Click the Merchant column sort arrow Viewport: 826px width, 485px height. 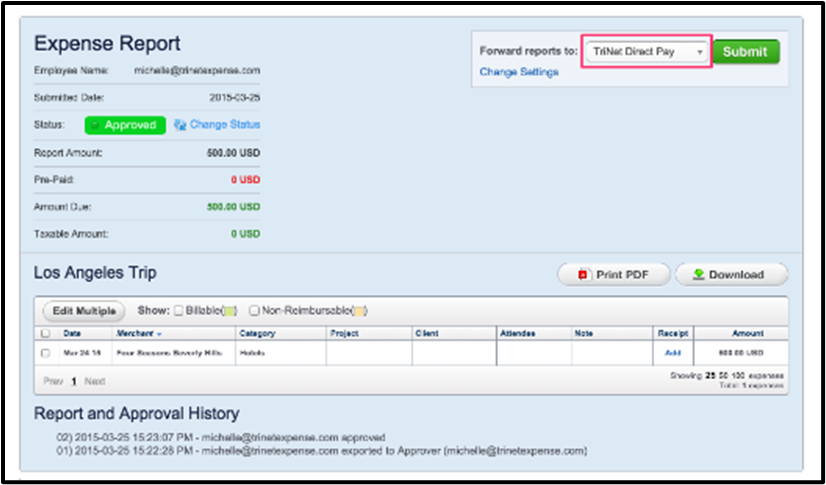pos(159,334)
